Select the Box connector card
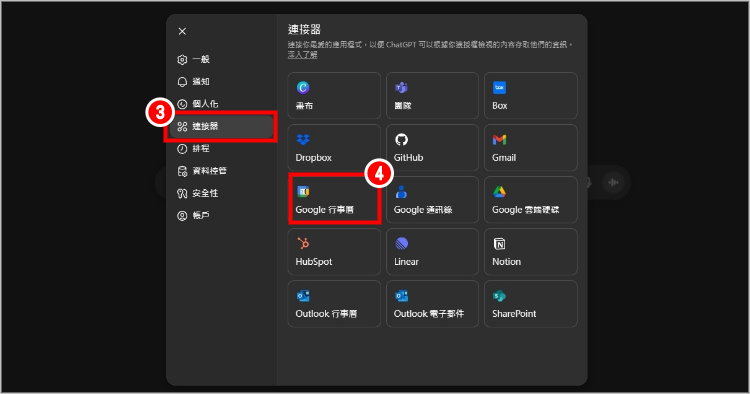The image size is (750, 394). click(x=531, y=96)
